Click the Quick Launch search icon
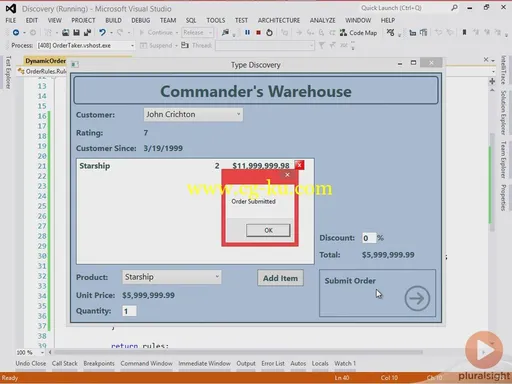The width and height of the screenshot is (512, 384). [454, 8]
